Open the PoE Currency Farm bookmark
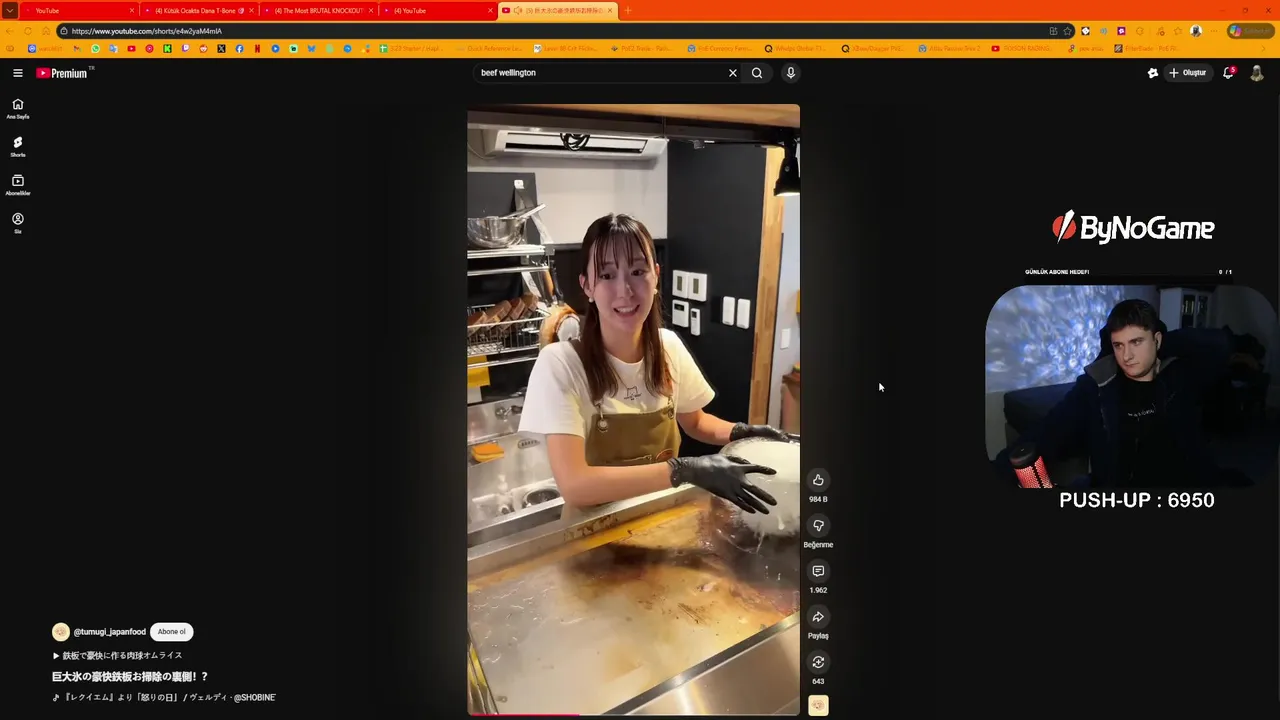This screenshot has height=720, width=1280. (718, 48)
